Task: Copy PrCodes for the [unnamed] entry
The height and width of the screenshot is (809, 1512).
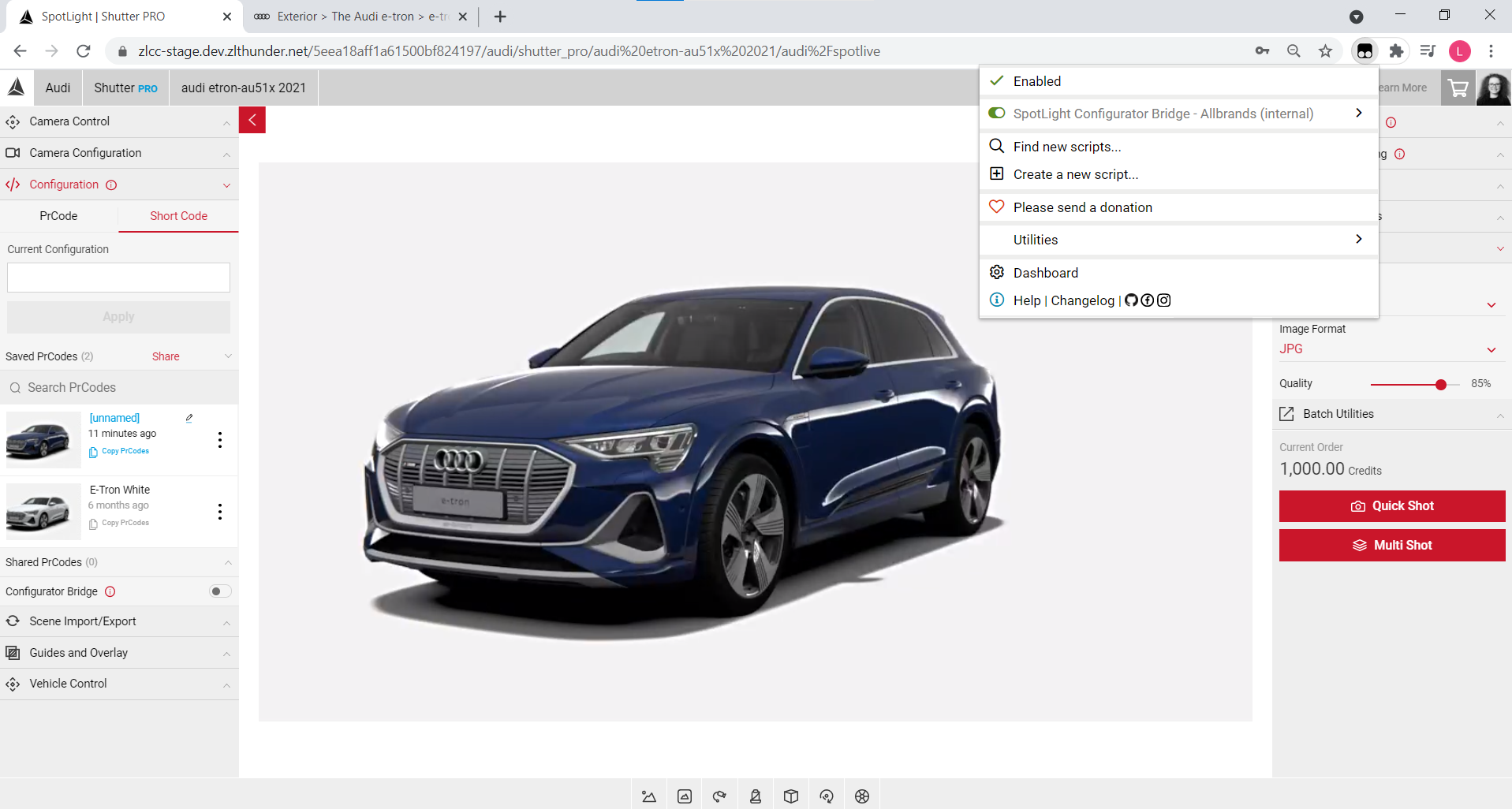Action: (119, 452)
